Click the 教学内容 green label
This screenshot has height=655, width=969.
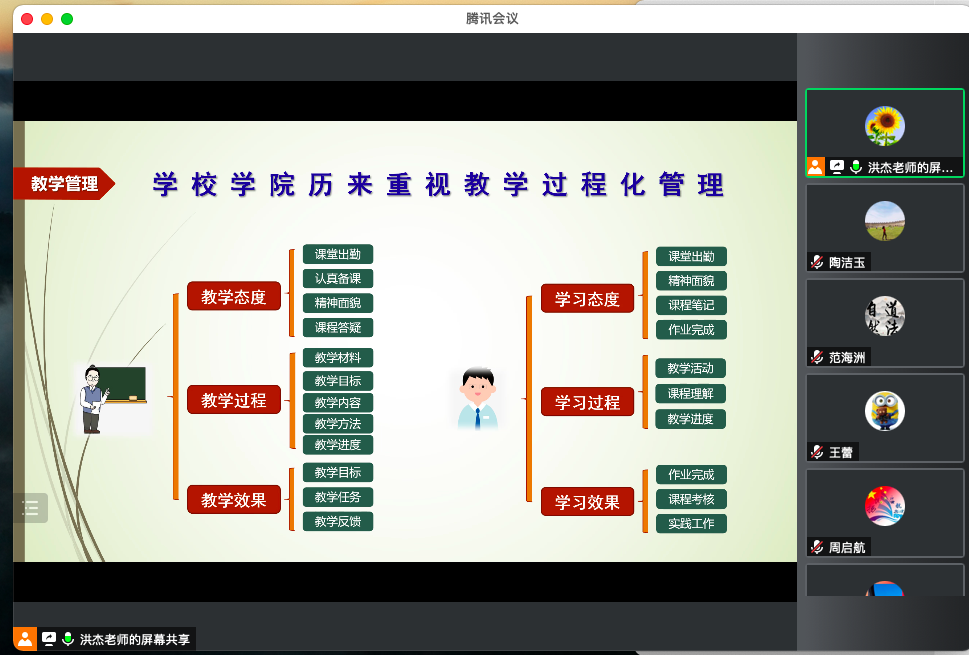[x=338, y=402]
